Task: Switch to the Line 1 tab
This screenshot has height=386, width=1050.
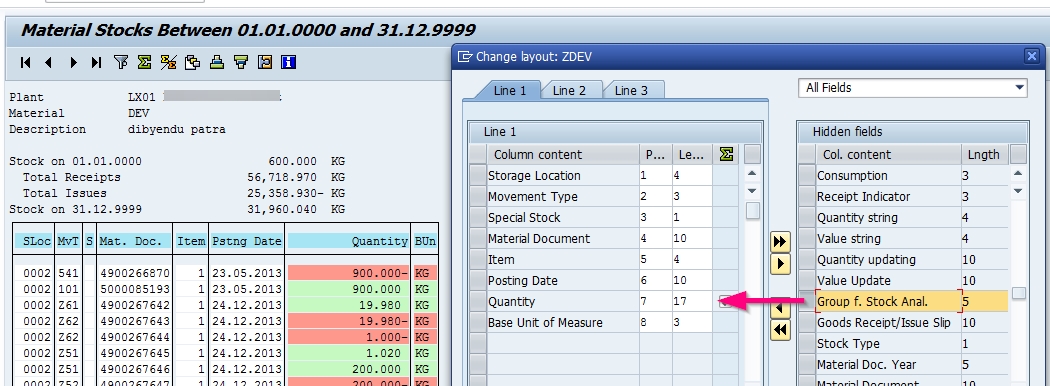Action: tap(510, 90)
